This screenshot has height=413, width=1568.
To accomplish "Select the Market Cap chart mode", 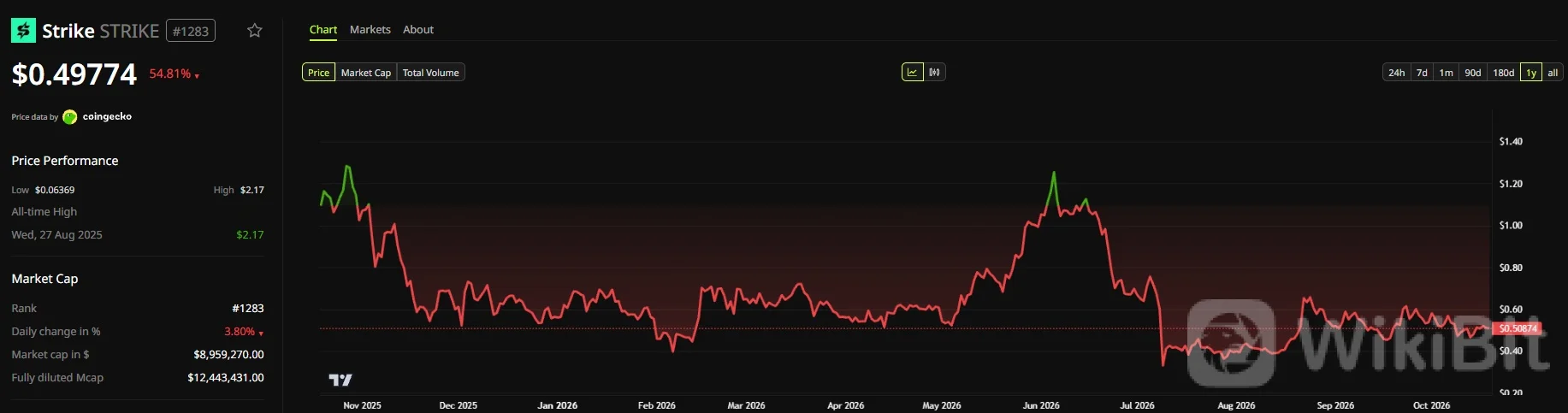I will pos(366,73).
